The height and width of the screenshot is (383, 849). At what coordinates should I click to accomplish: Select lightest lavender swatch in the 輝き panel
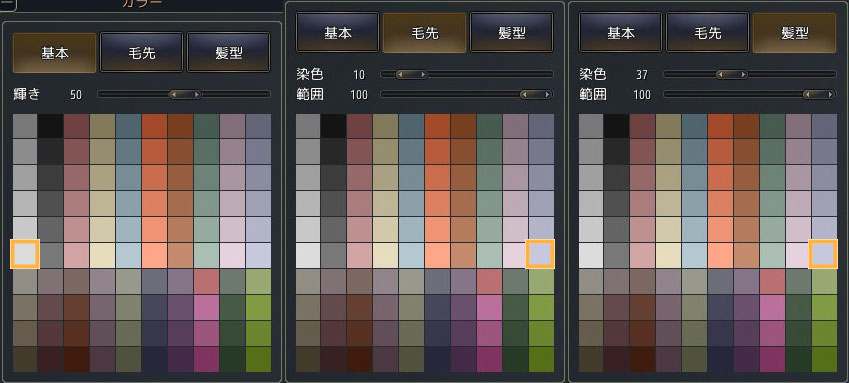[258, 255]
